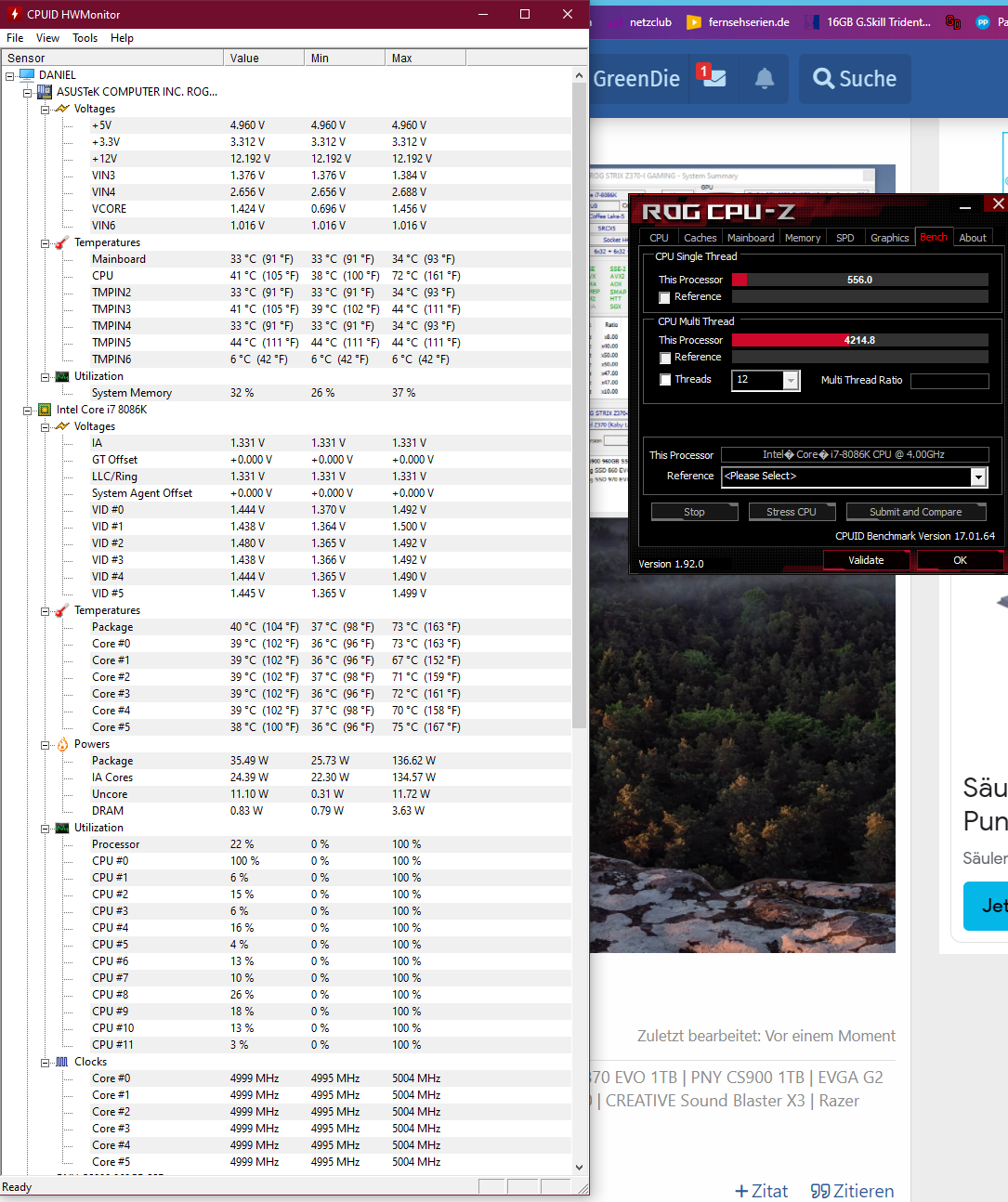Open the forum notification bell
The width and height of the screenshot is (1008, 1202).
pyautogui.click(x=764, y=78)
